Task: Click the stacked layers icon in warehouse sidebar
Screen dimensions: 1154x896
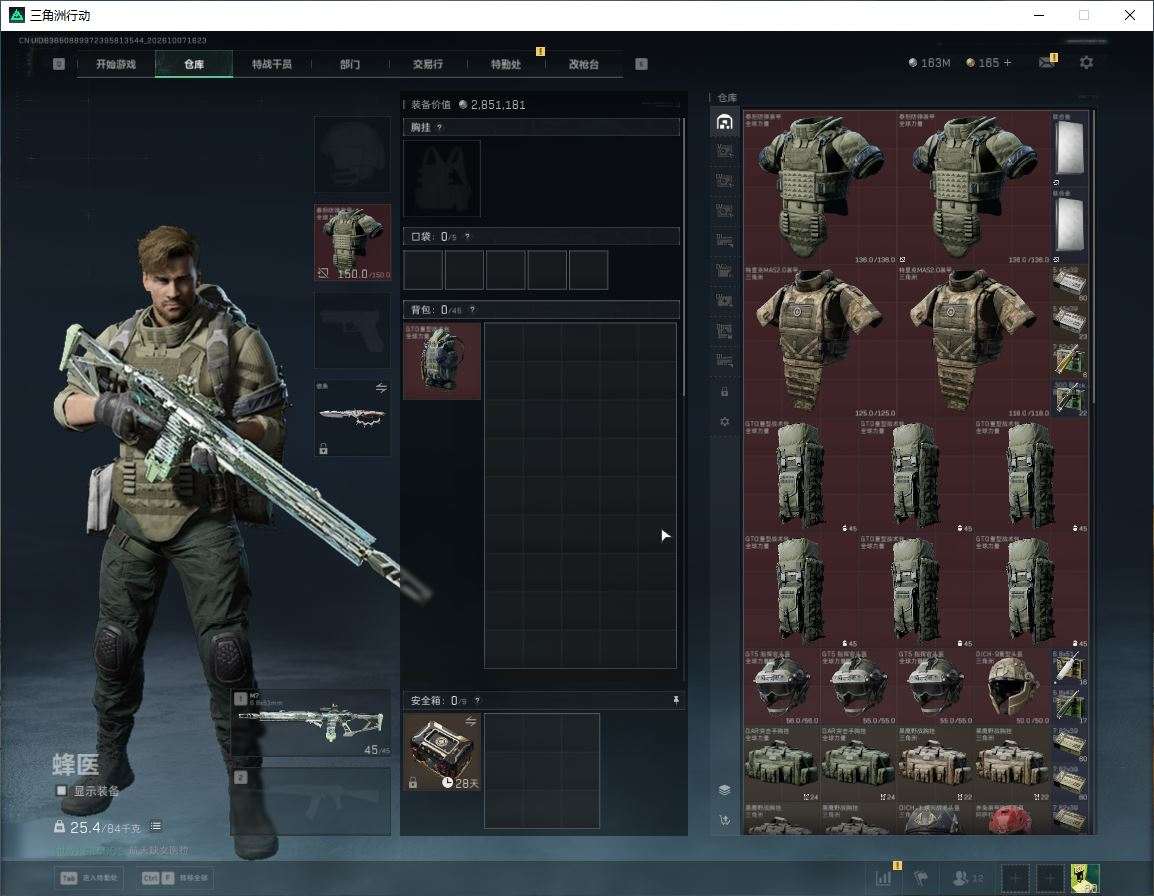Action: [x=724, y=790]
